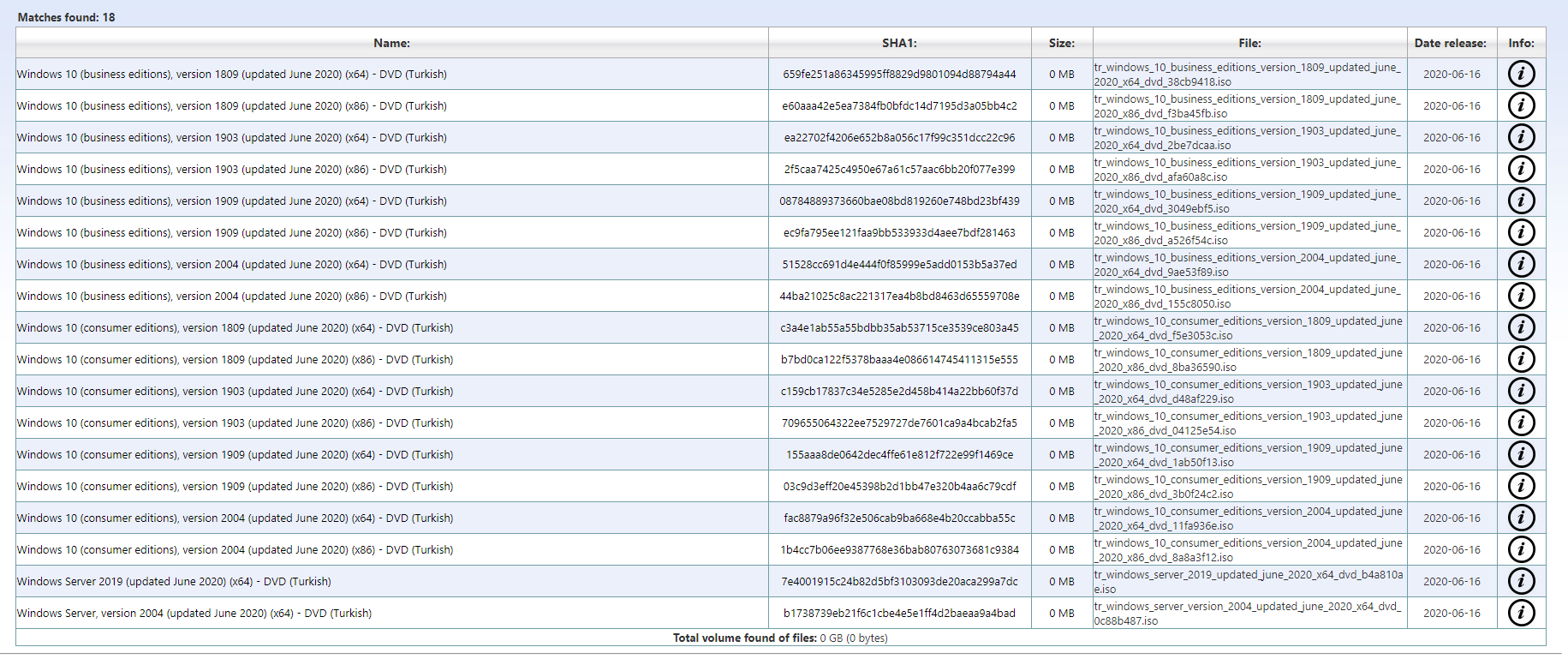
Task: Open info icon for consumer 1809 x86 row
Action: click(1521, 359)
